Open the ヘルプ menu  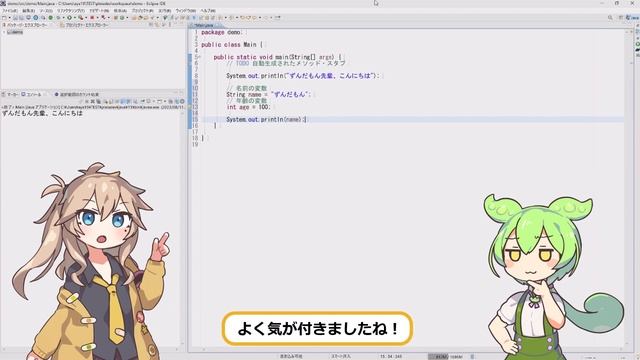click(x=208, y=11)
